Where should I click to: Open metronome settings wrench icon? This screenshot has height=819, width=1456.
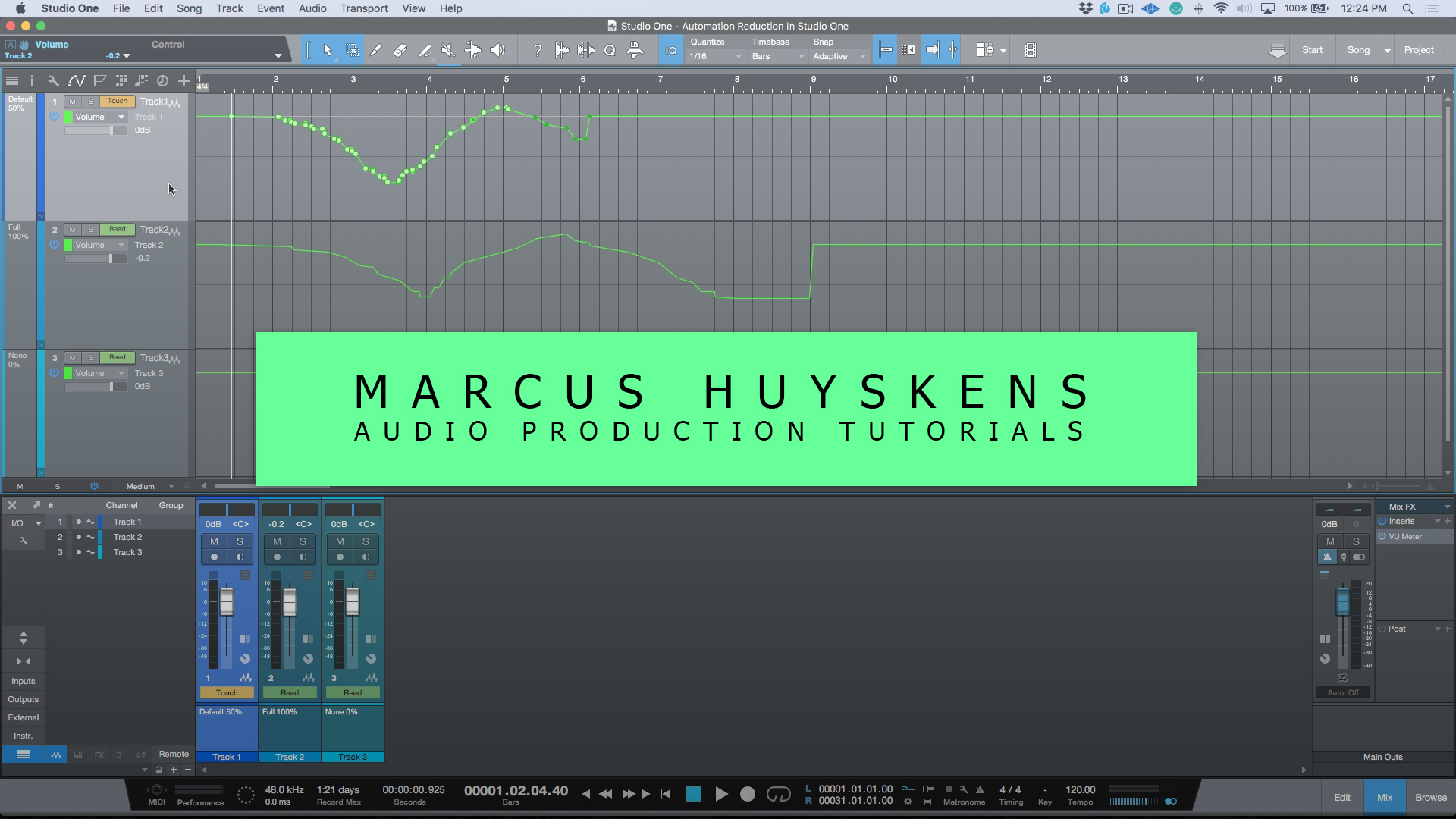(x=964, y=789)
